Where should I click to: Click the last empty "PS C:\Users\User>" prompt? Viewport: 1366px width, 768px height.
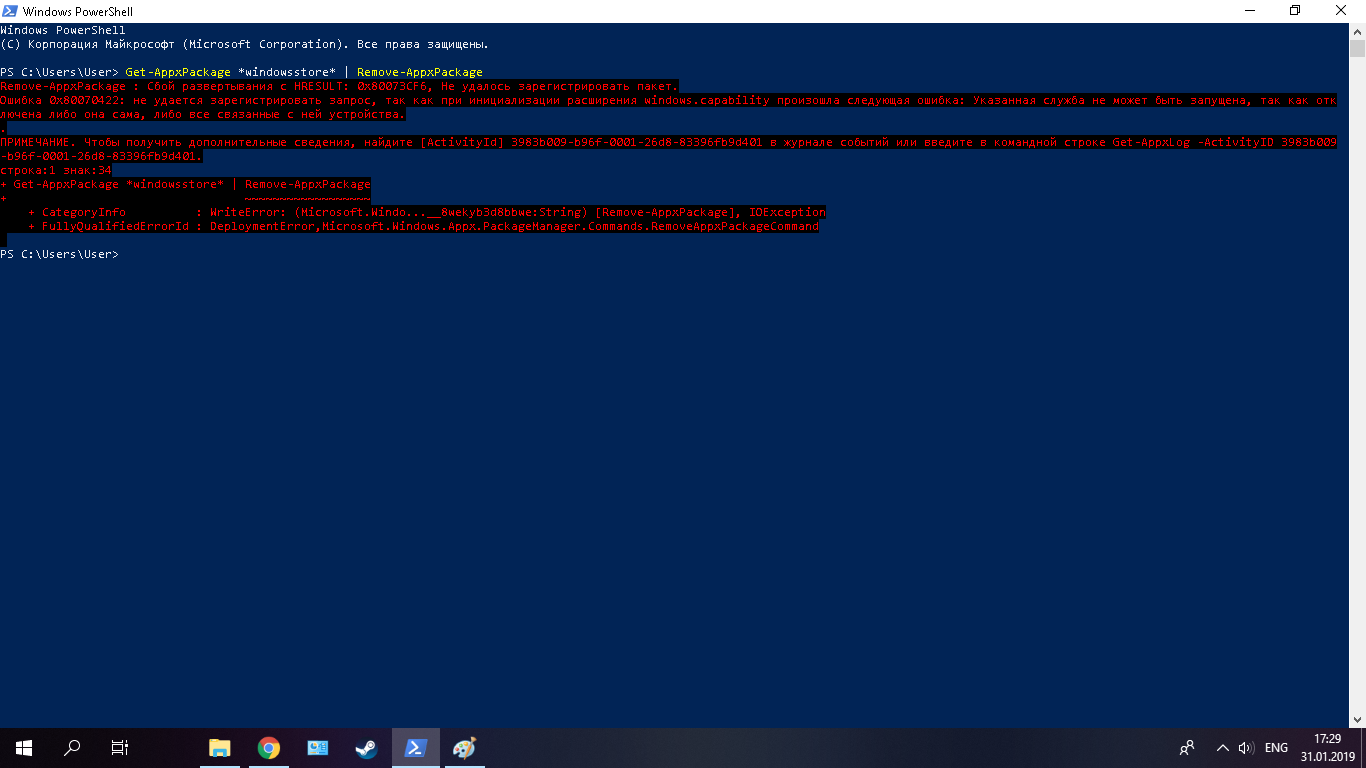pos(59,254)
